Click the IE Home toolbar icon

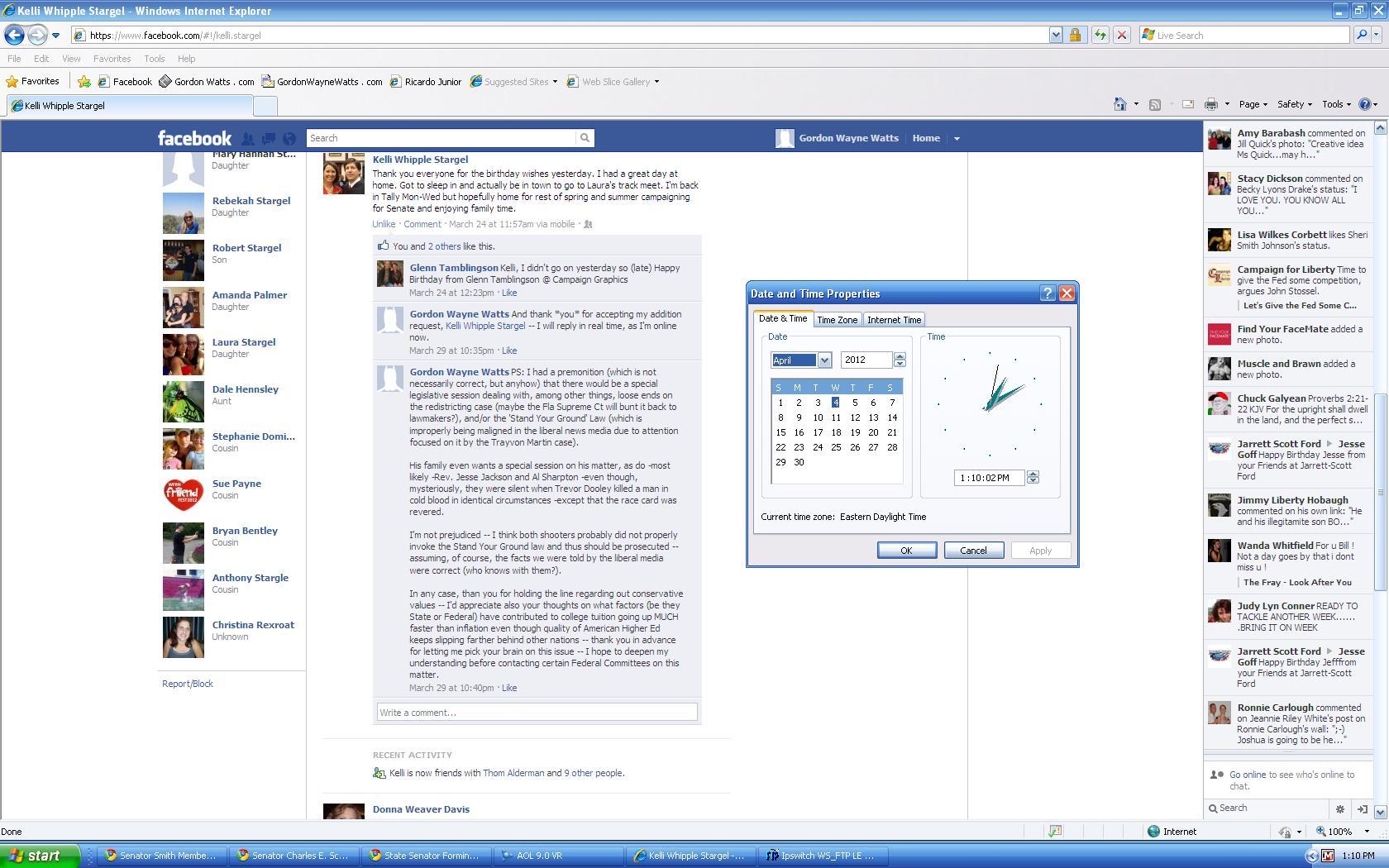click(x=1120, y=104)
